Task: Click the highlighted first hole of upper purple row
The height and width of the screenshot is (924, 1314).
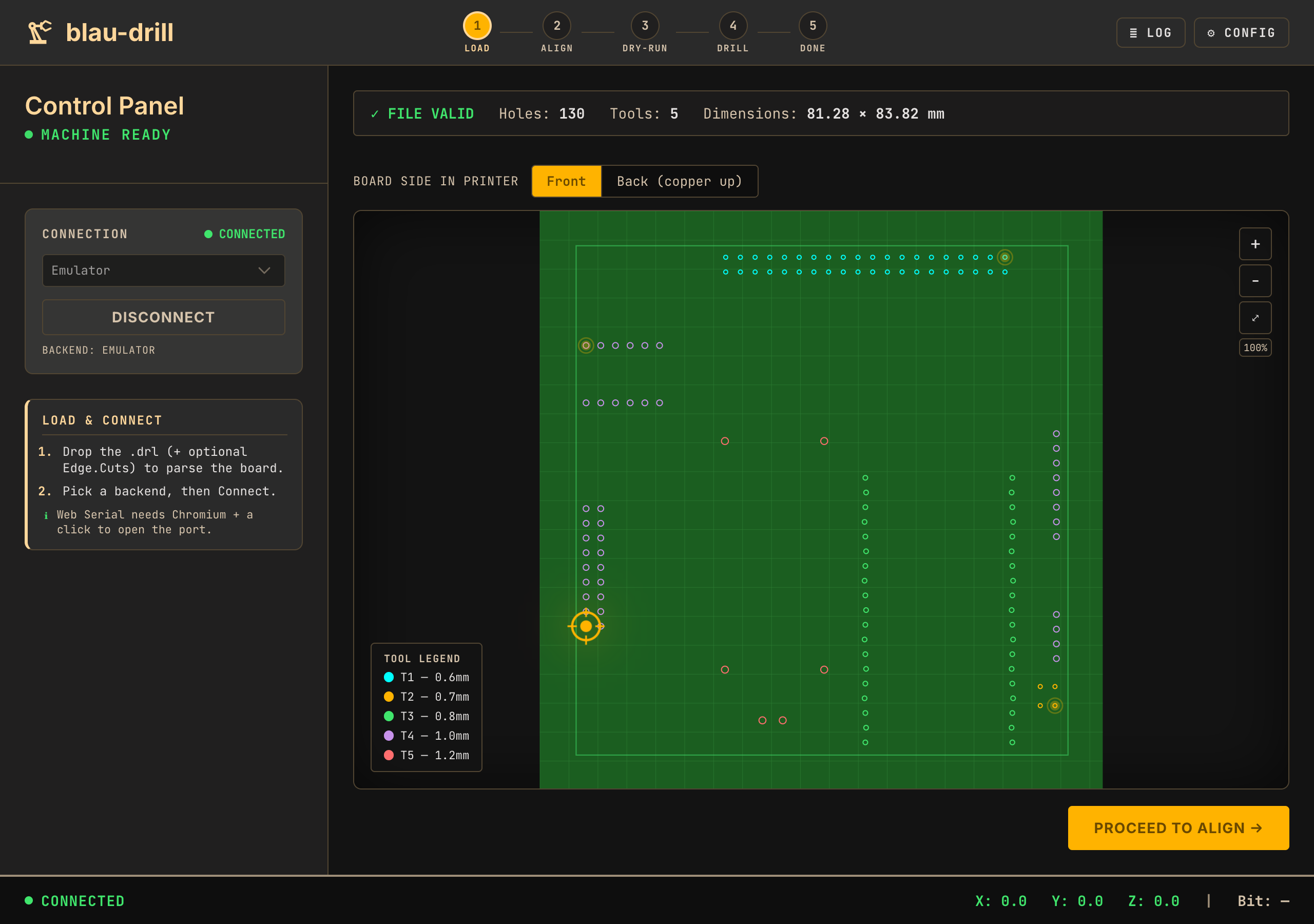Action: (586, 345)
